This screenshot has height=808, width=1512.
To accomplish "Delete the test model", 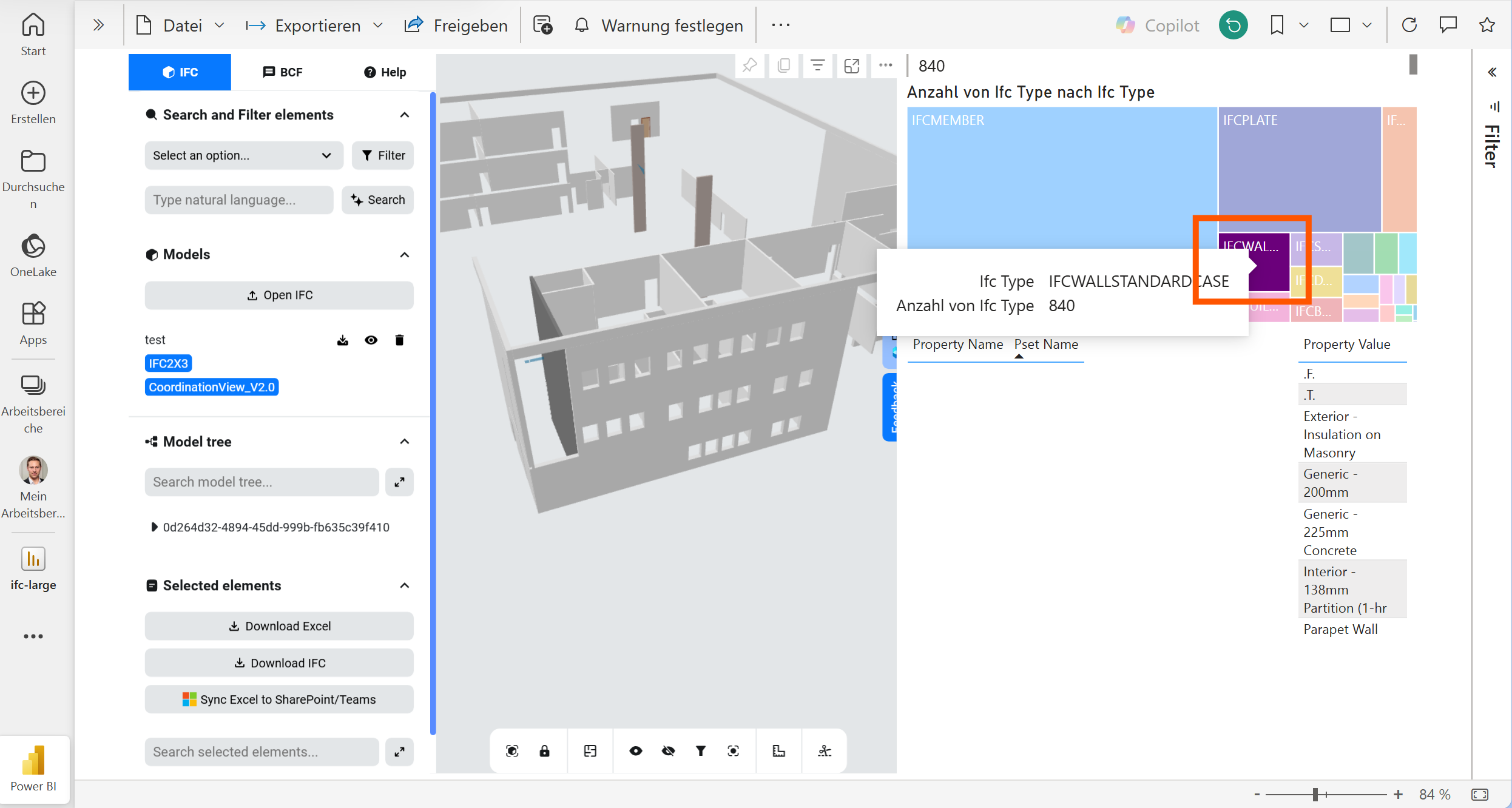I will click(399, 340).
